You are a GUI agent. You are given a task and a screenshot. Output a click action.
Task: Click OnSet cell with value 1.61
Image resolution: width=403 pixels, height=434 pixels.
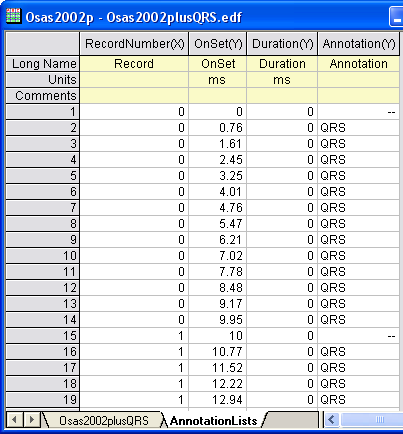[218, 144]
